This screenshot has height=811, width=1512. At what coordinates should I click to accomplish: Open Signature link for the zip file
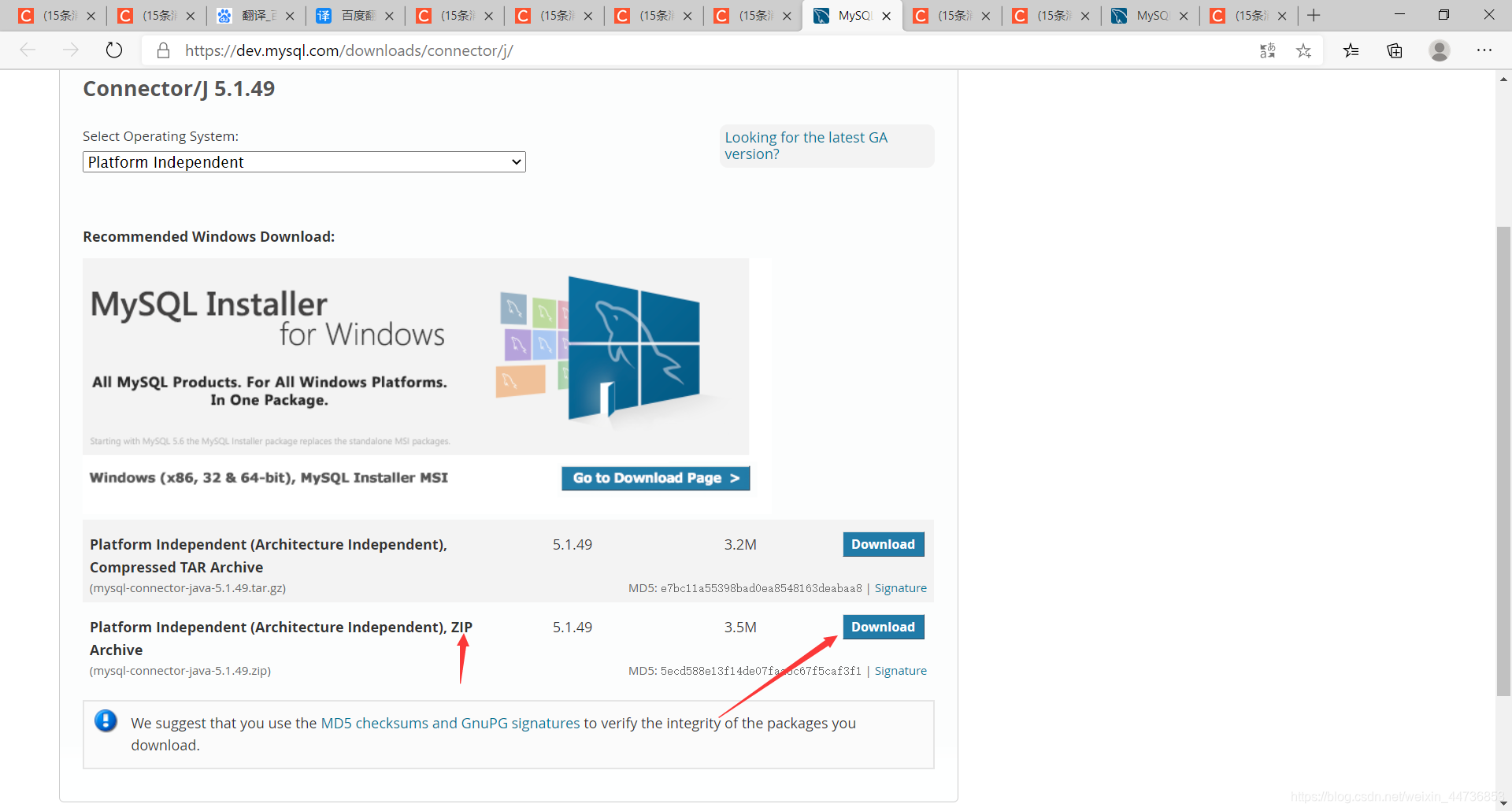[x=900, y=671]
